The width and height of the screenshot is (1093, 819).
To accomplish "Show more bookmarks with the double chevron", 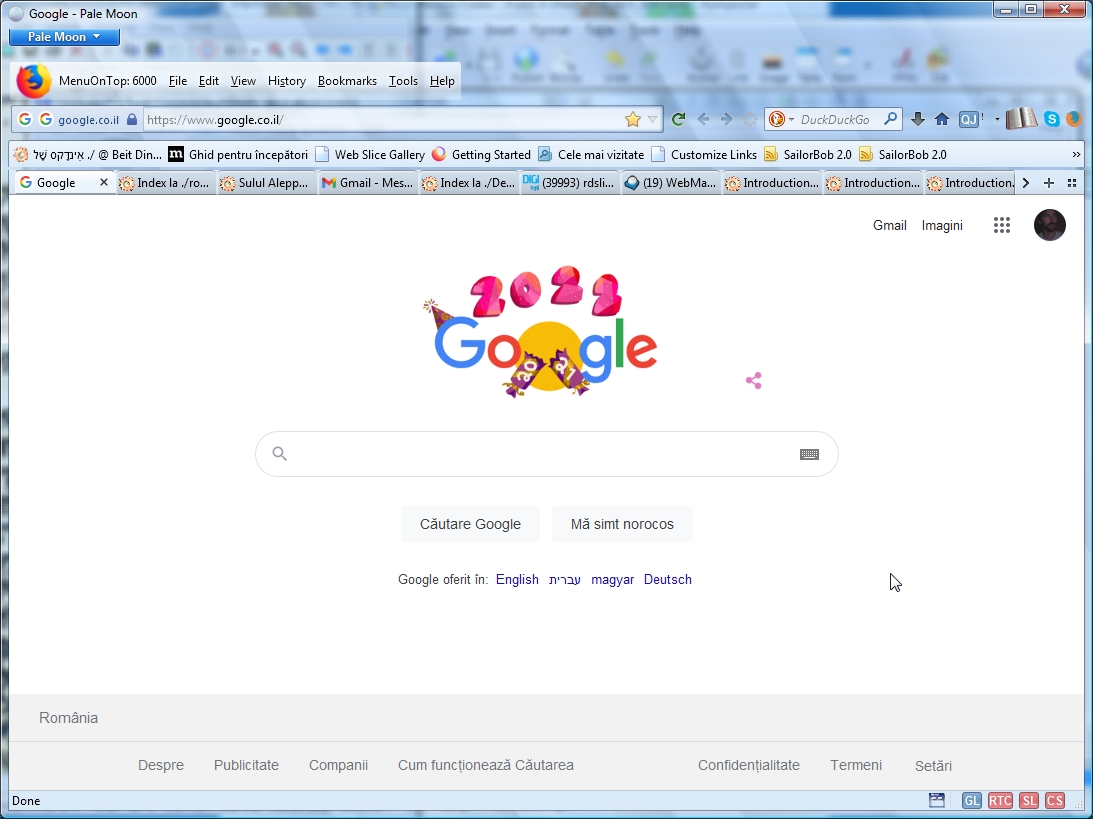I will (x=1076, y=155).
